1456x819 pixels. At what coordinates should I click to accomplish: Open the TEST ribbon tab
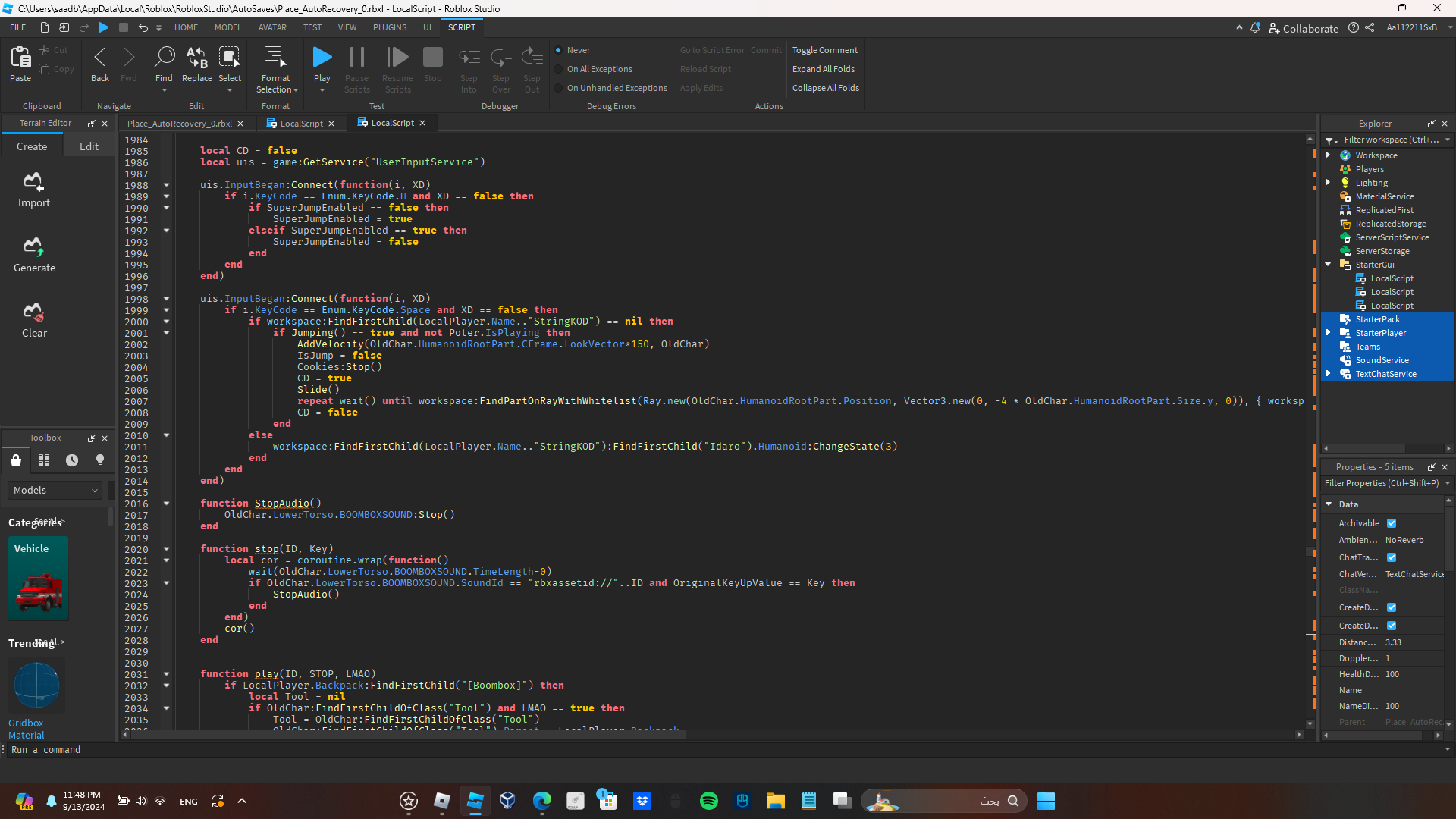tap(312, 27)
